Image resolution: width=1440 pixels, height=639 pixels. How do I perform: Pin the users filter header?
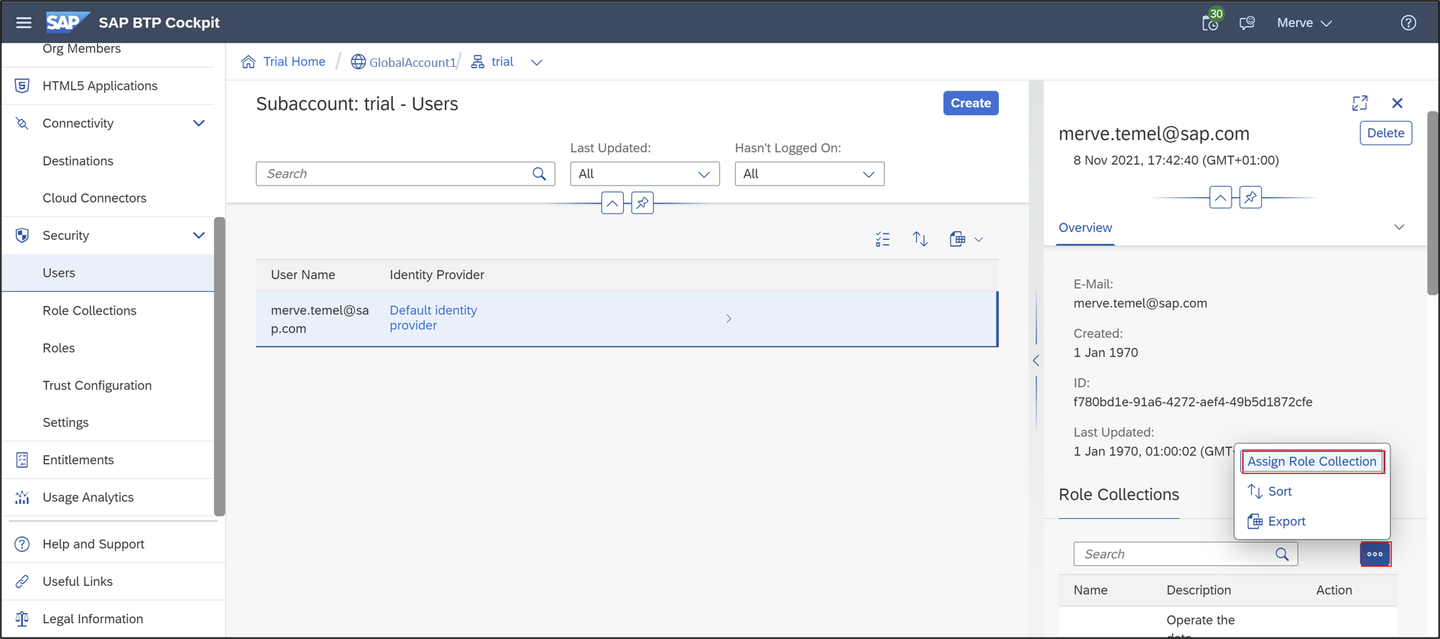(x=642, y=203)
